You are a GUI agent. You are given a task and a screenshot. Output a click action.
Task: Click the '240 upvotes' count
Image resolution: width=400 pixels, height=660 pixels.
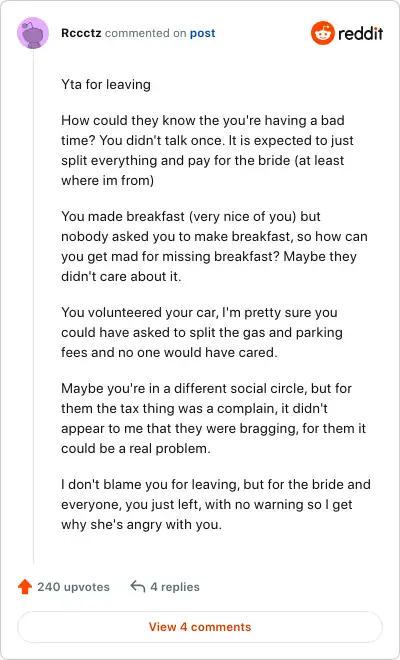73,587
